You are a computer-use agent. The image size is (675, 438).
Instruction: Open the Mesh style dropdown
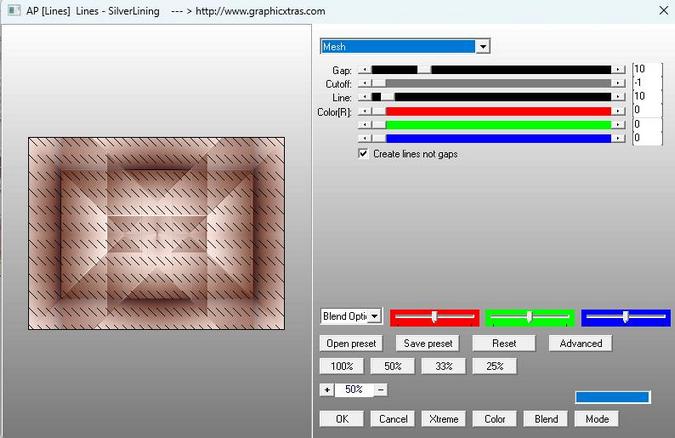coord(483,46)
